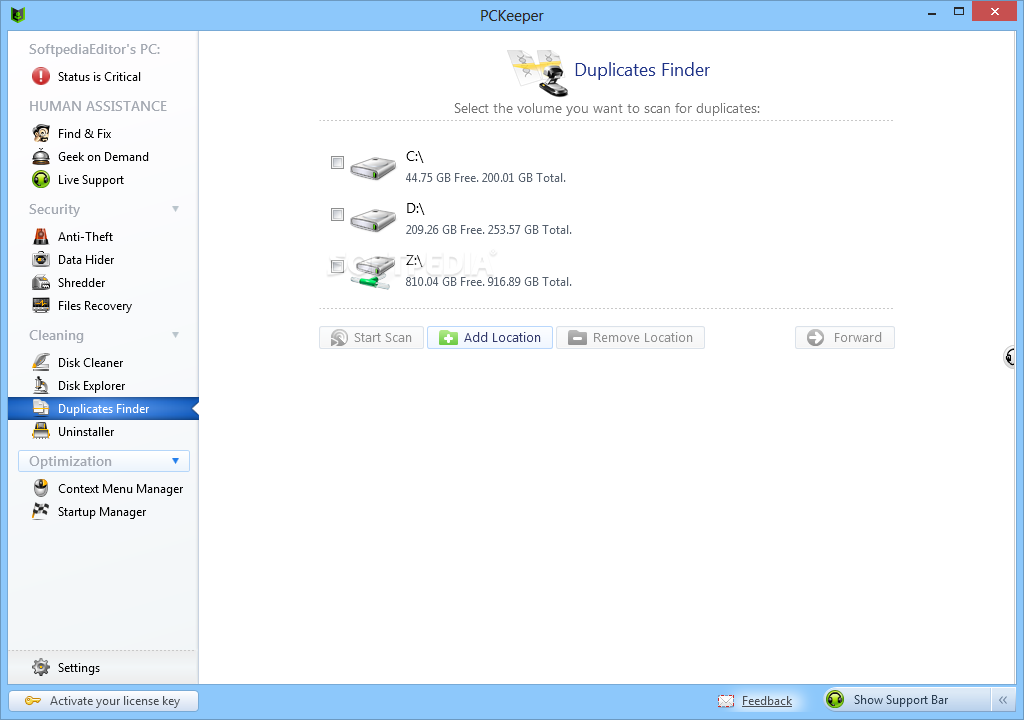Click the Remove Location button
Screen dimensions: 1024x720
[630, 338]
